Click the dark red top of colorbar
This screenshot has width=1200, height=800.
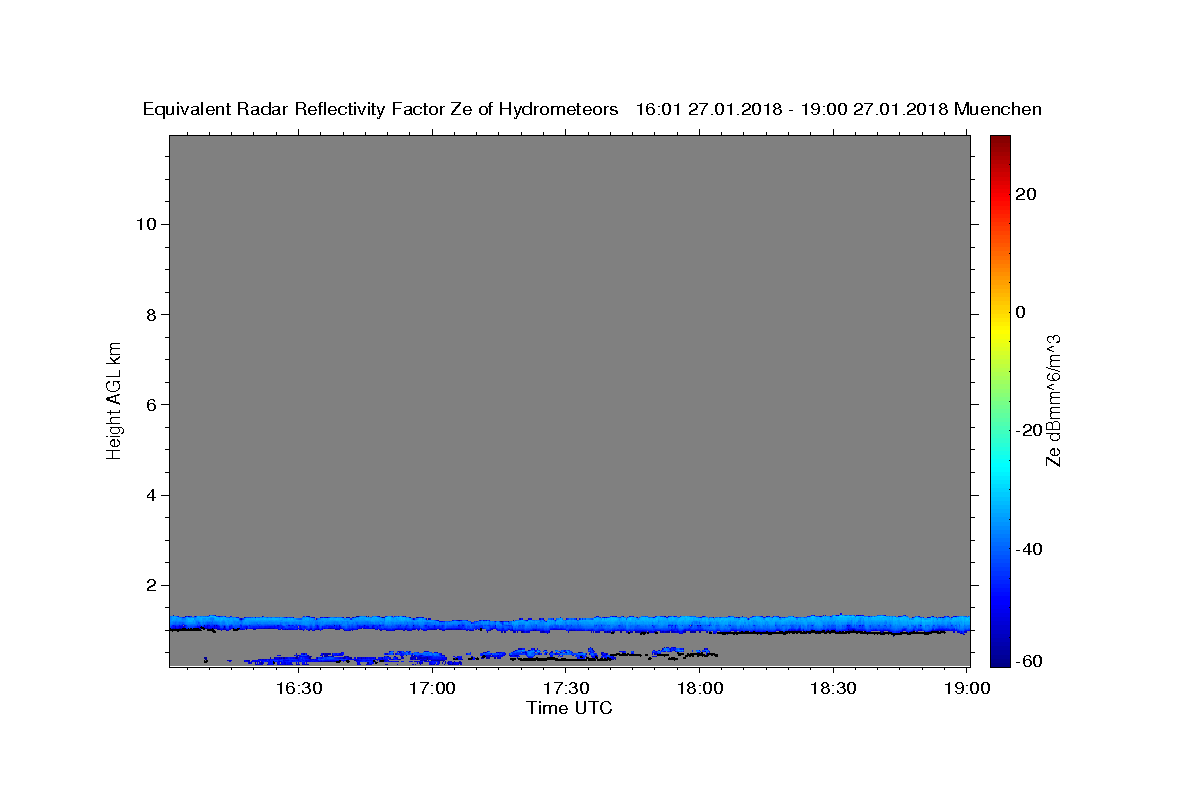point(1000,145)
